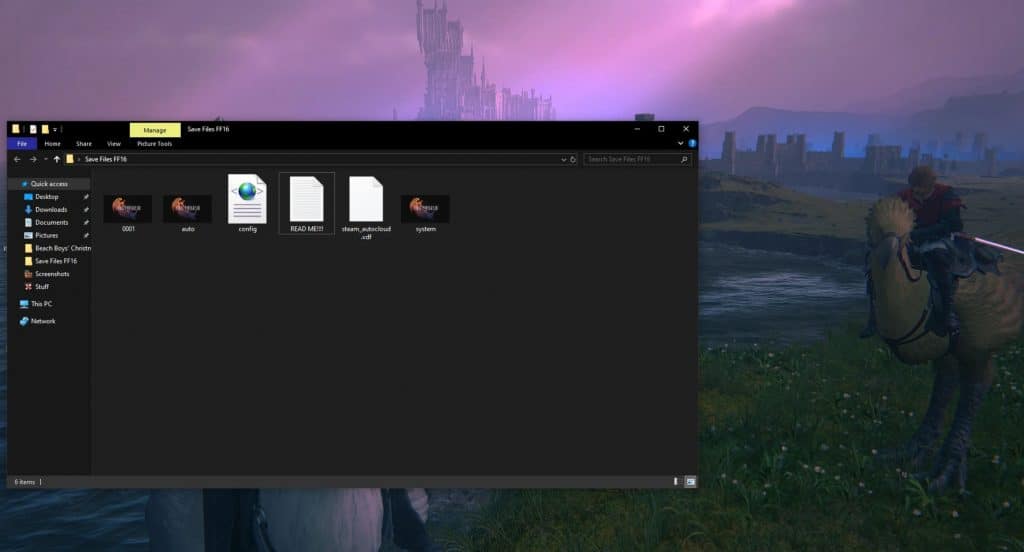Click the Up one level arrow
1024x552 pixels.
click(x=57, y=159)
